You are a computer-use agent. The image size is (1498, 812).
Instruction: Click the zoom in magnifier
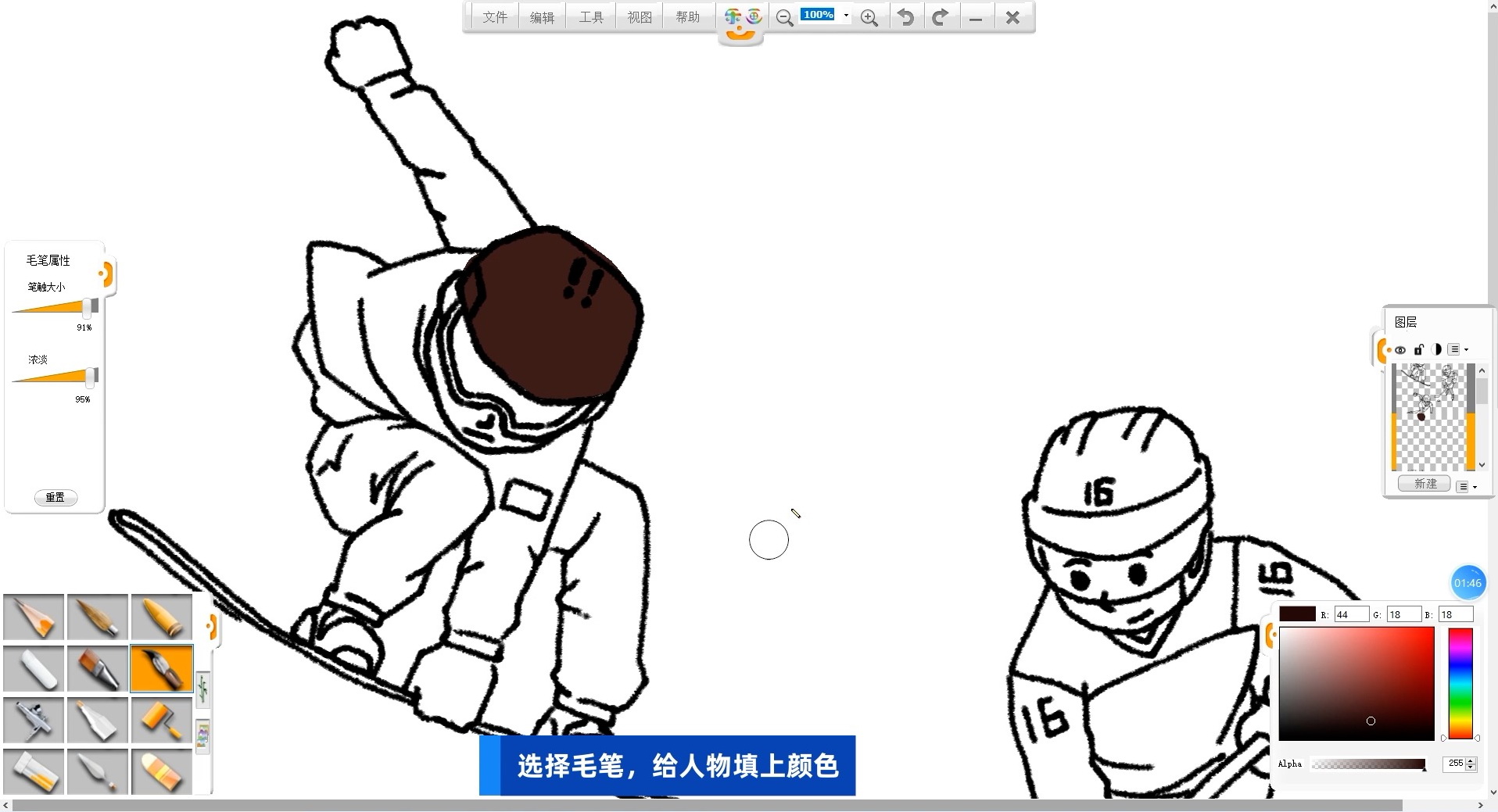(869, 17)
